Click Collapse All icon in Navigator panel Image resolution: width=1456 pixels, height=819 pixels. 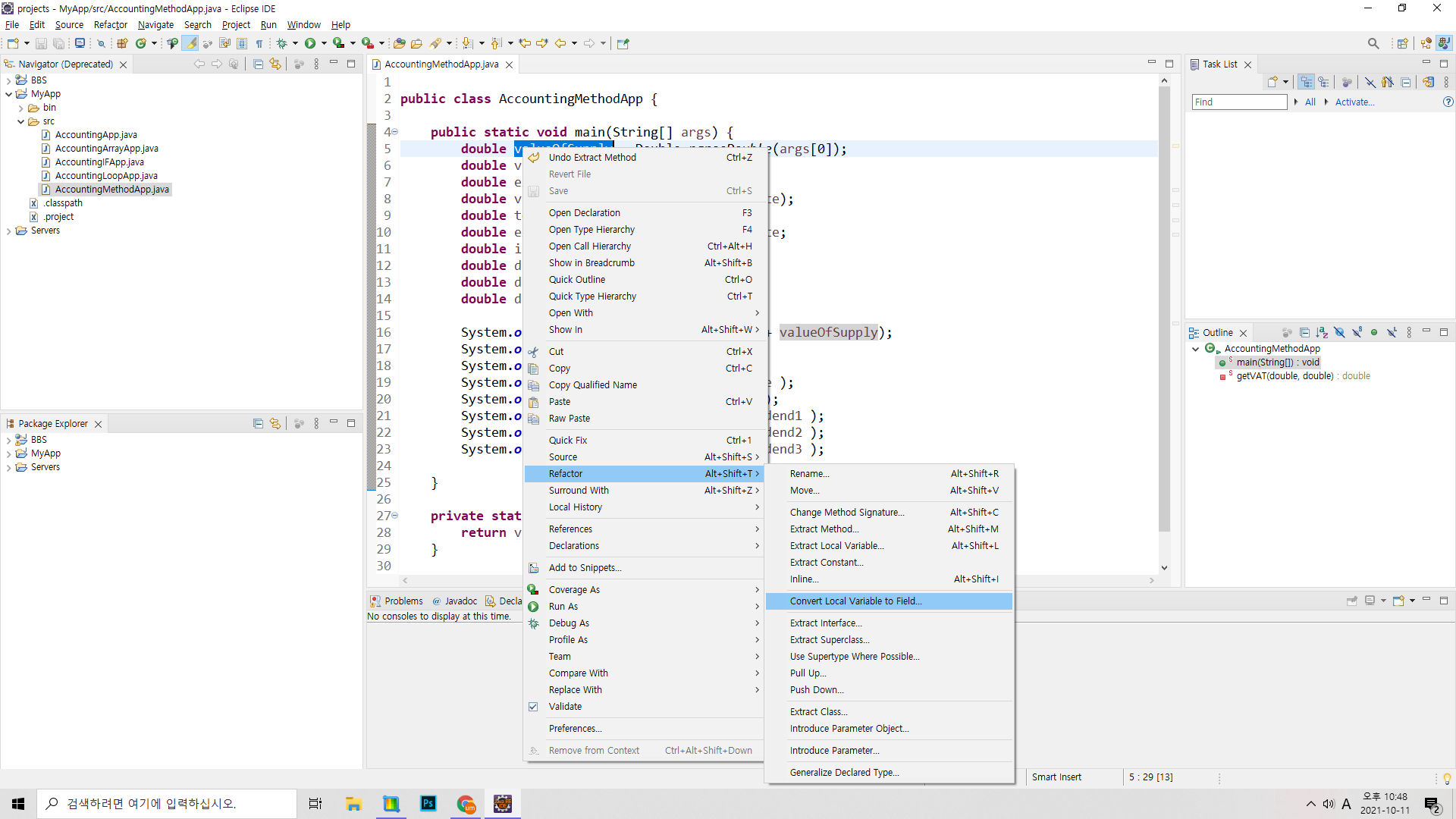[x=258, y=64]
